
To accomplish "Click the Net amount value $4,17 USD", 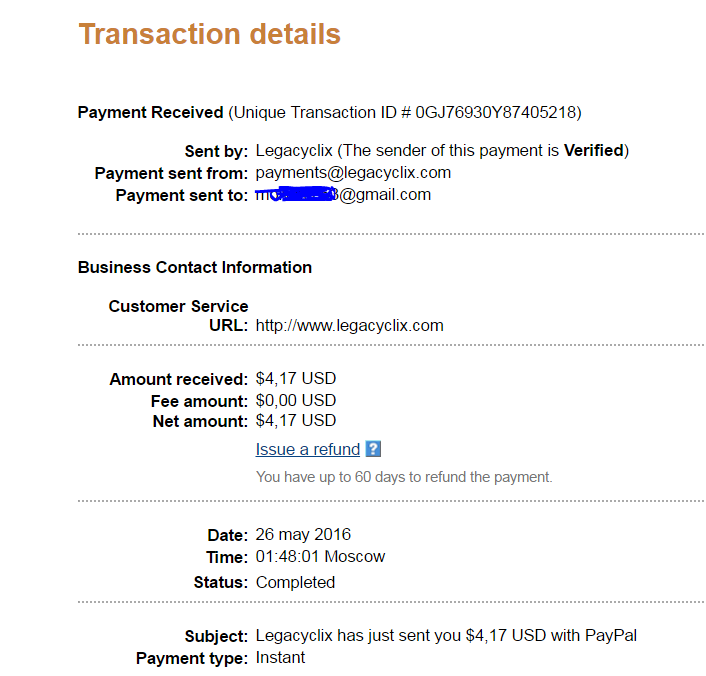I will click(296, 421).
